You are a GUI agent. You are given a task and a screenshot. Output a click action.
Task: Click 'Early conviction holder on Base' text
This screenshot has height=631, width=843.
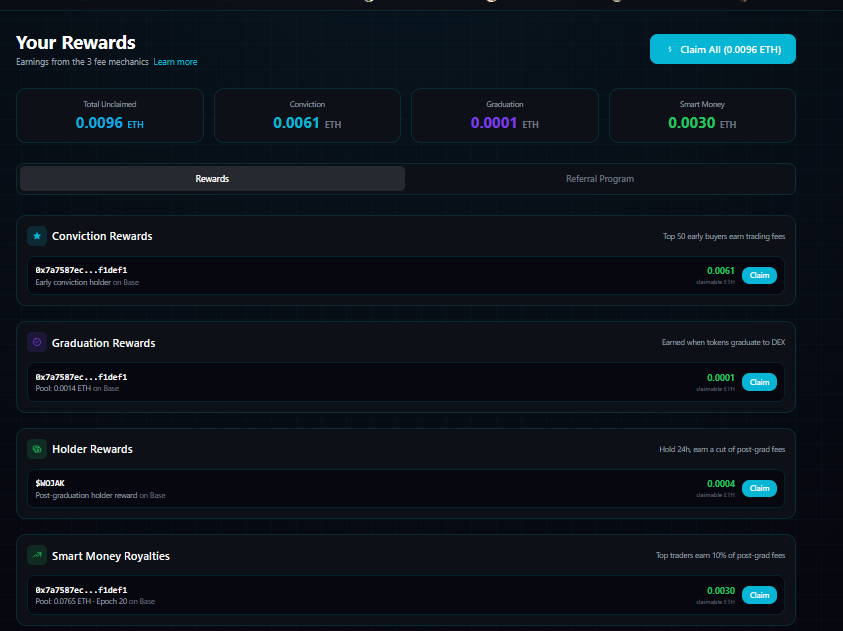pyautogui.click(x=87, y=282)
